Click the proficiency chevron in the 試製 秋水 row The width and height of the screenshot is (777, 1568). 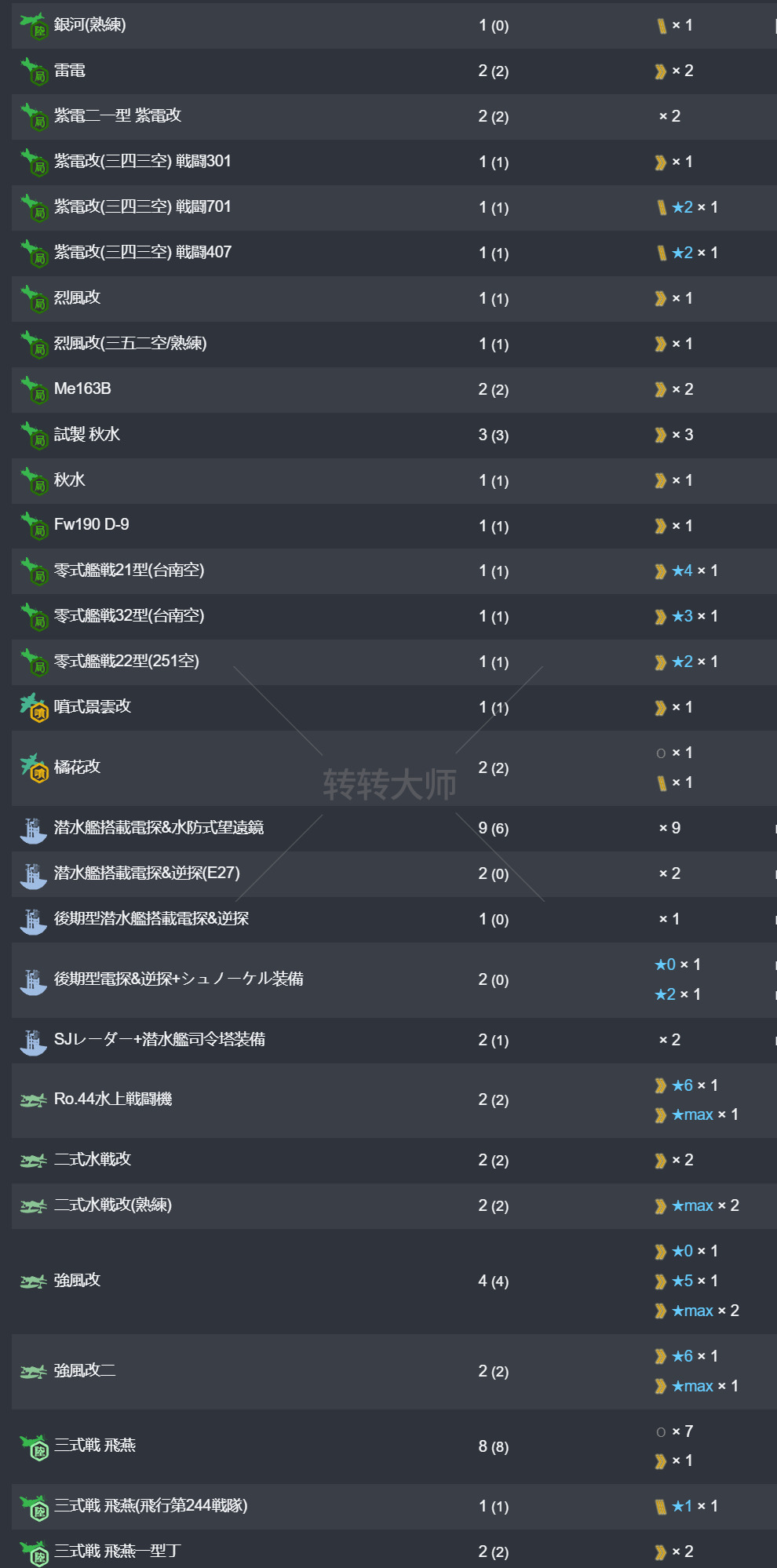[660, 436]
